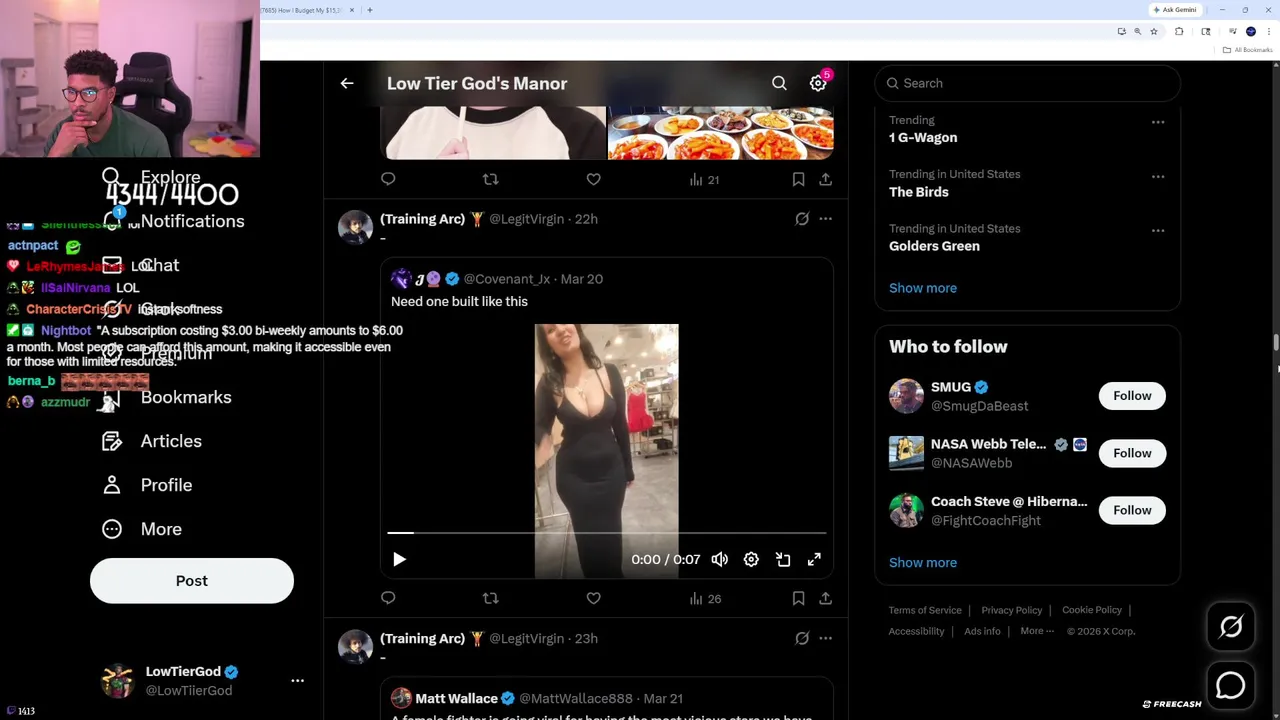
Task: Like the post with 21 views
Action: pyautogui.click(x=593, y=179)
